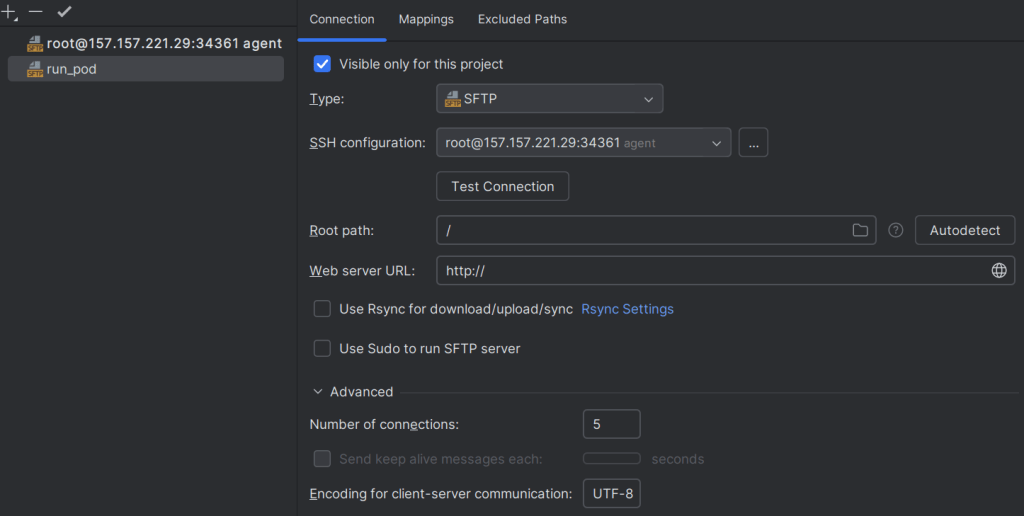Open the Rsync Settings link
The image size is (1024, 516).
pos(627,309)
